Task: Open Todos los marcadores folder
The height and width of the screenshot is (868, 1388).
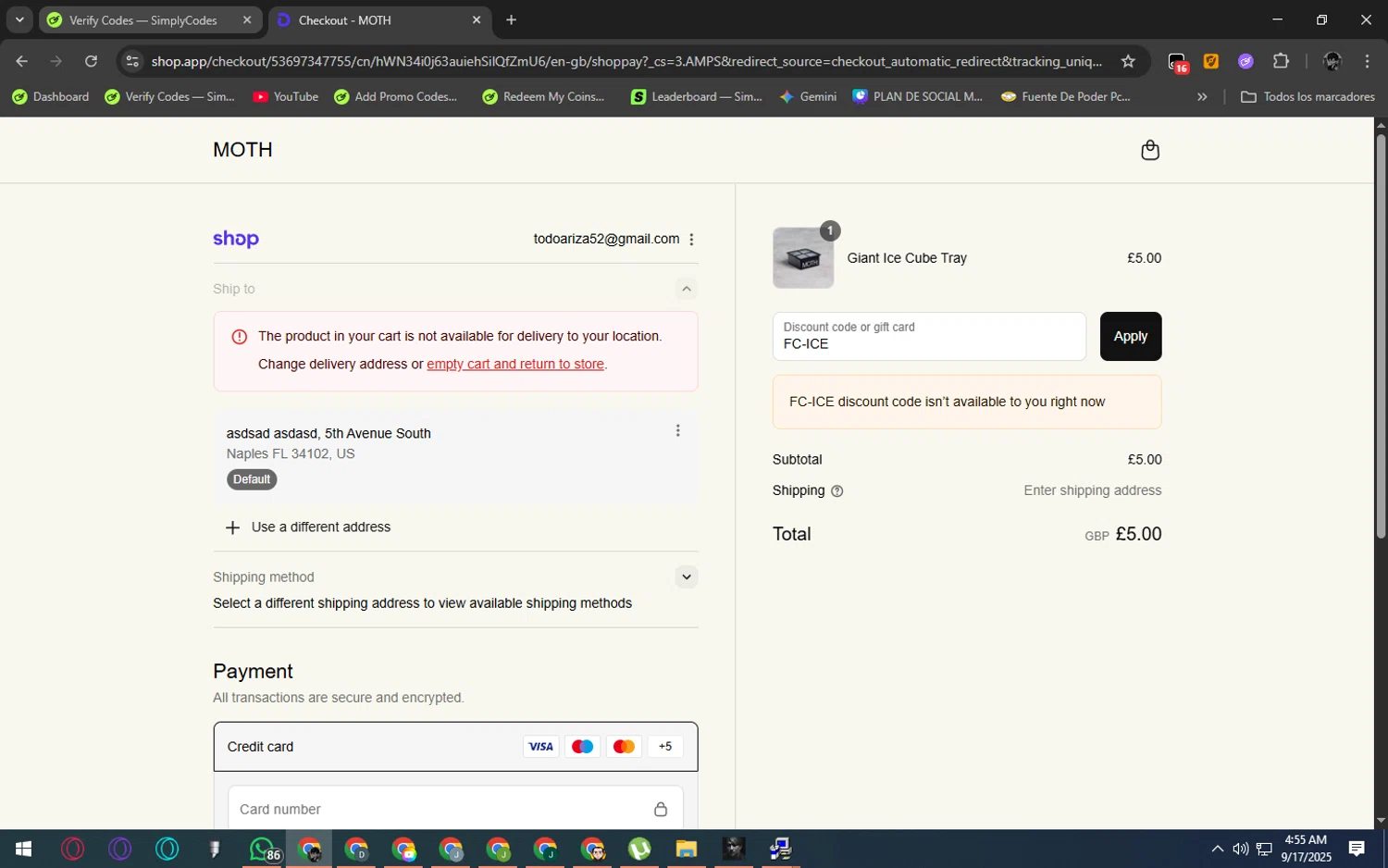Action: point(1307,96)
